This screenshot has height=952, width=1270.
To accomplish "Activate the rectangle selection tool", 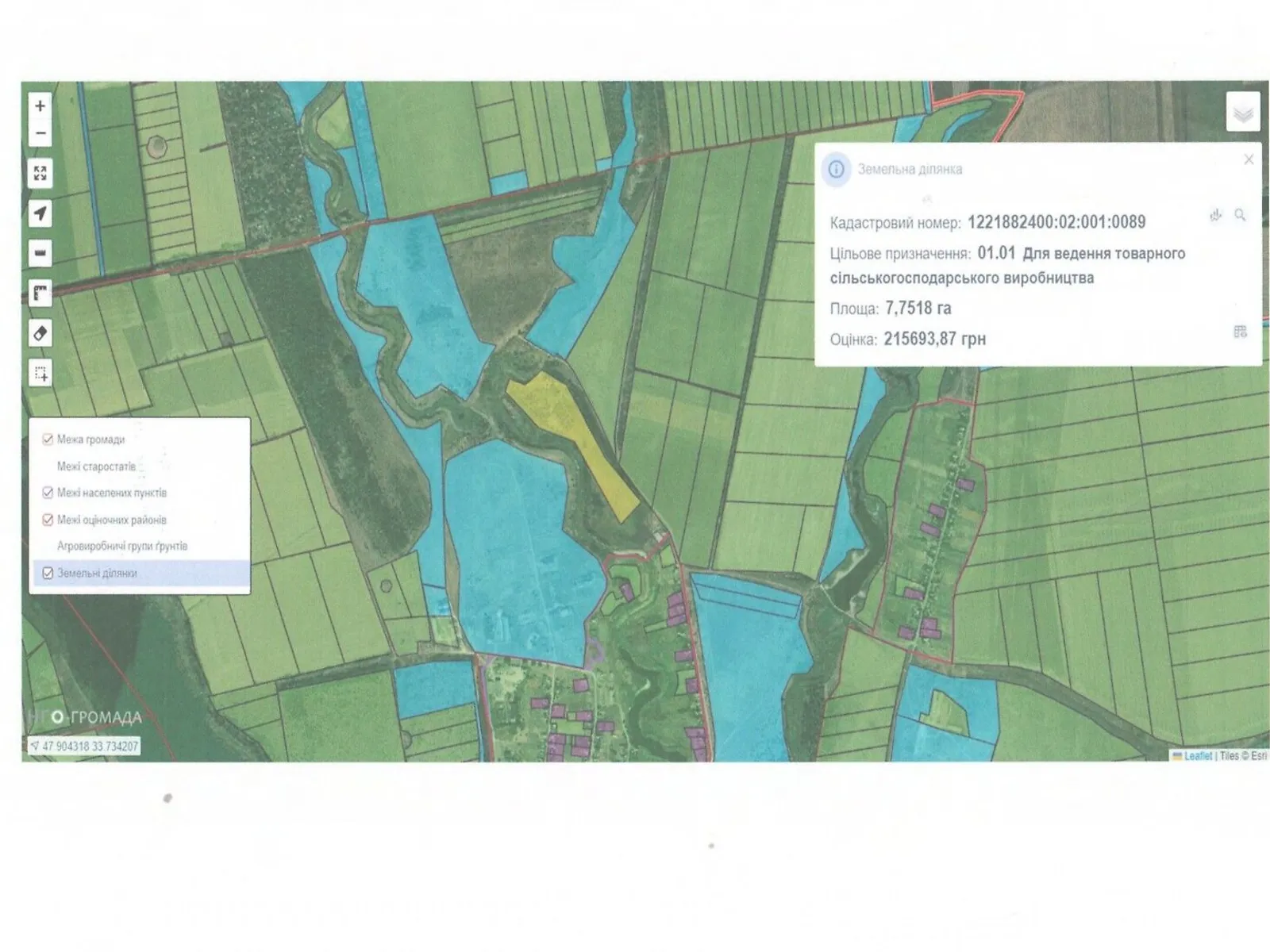I will [x=40, y=373].
